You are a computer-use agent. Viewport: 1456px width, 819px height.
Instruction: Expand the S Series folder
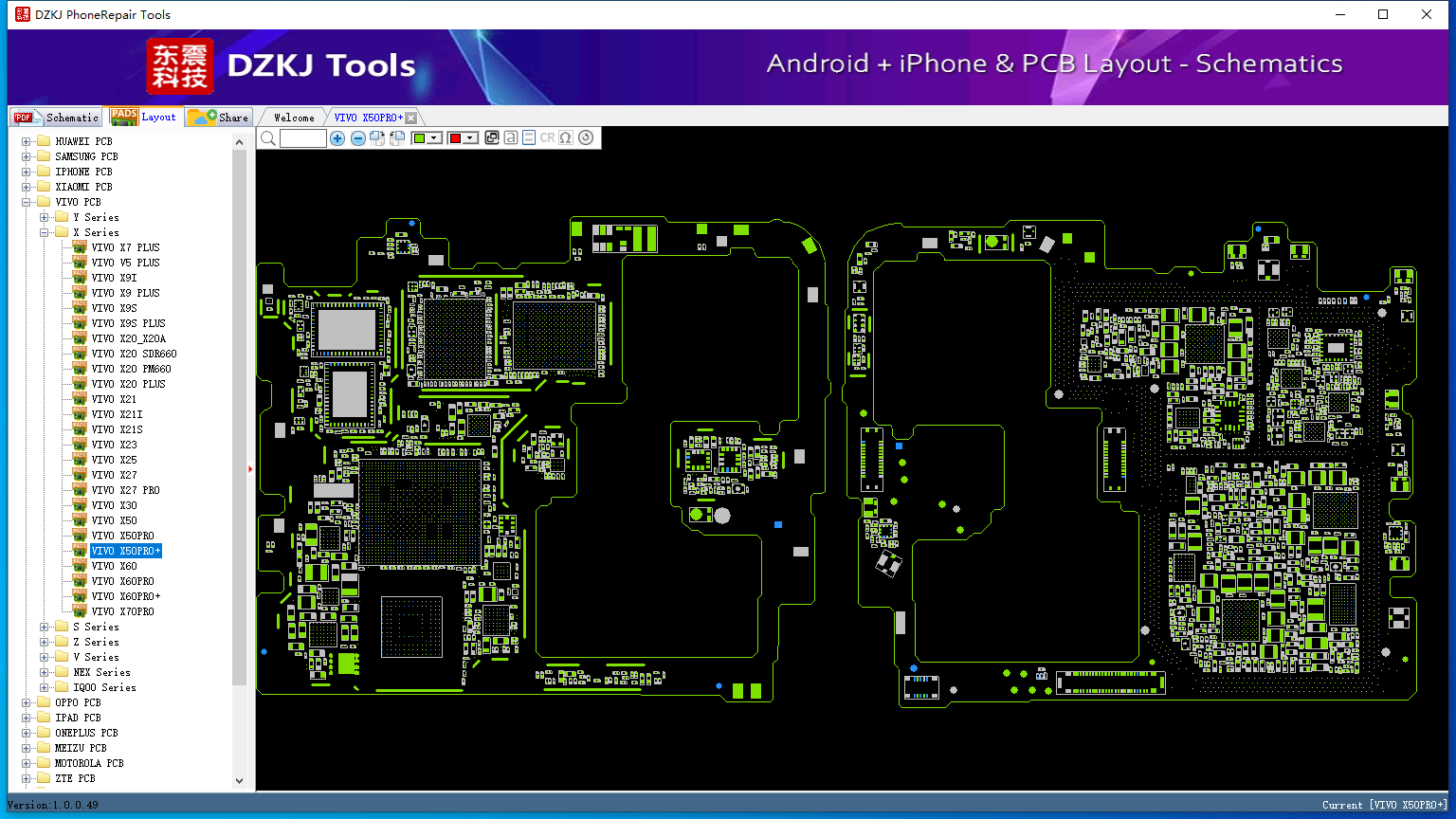(45, 627)
